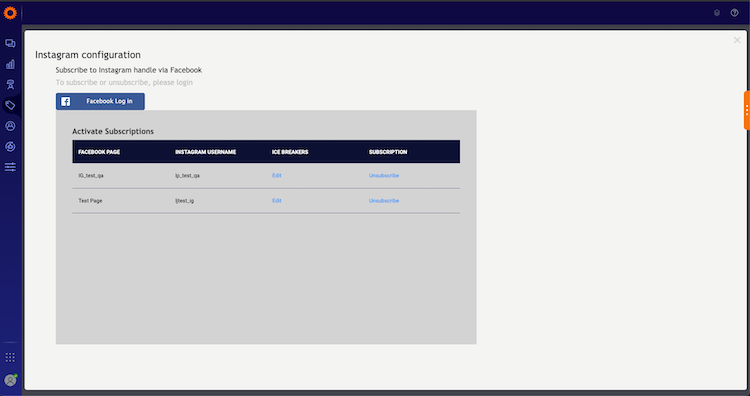Select the Test Page cell
This screenshot has height=396, width=750.
point(90,201)
